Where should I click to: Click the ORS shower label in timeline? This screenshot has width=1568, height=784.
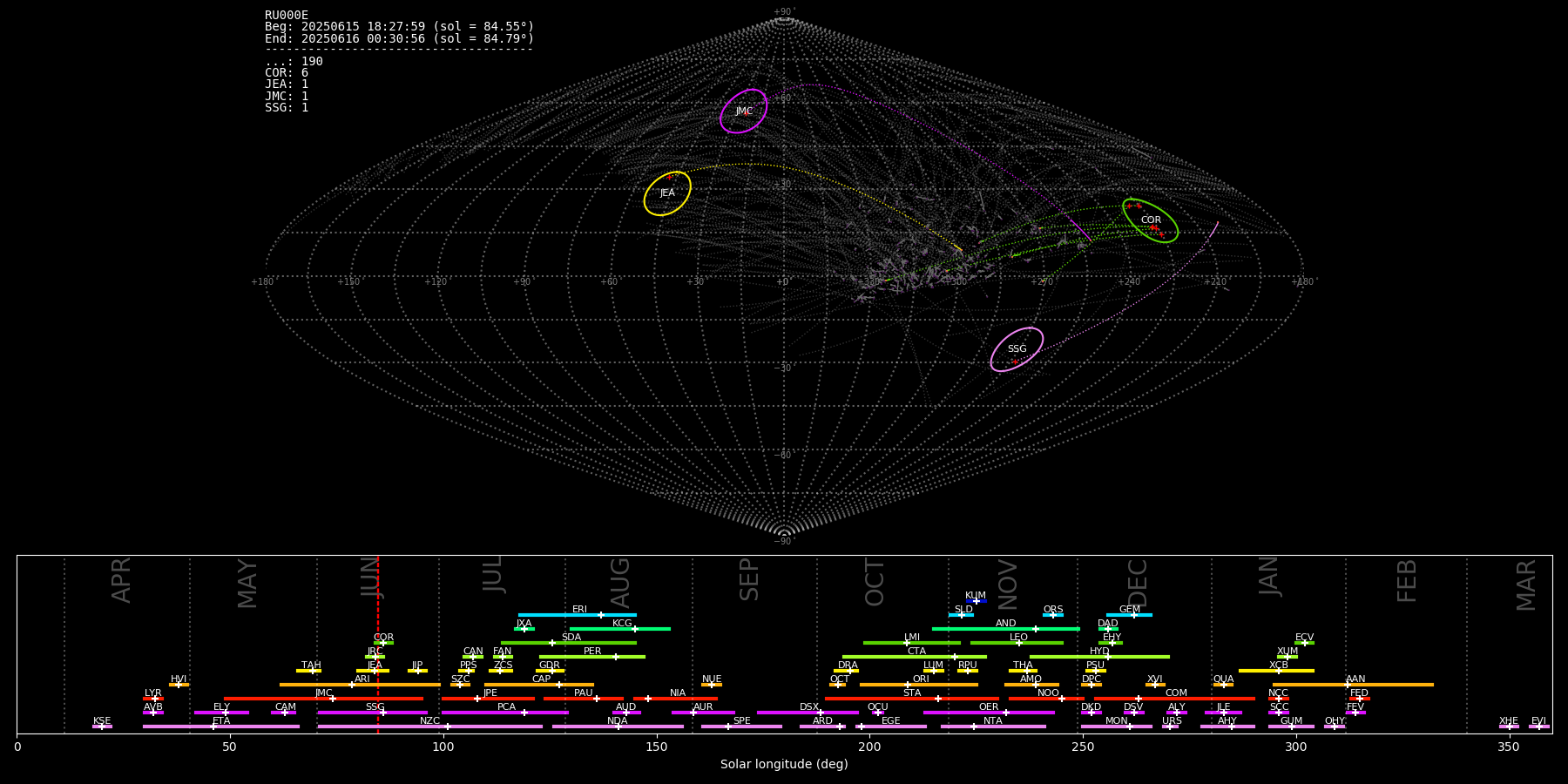1053,610
